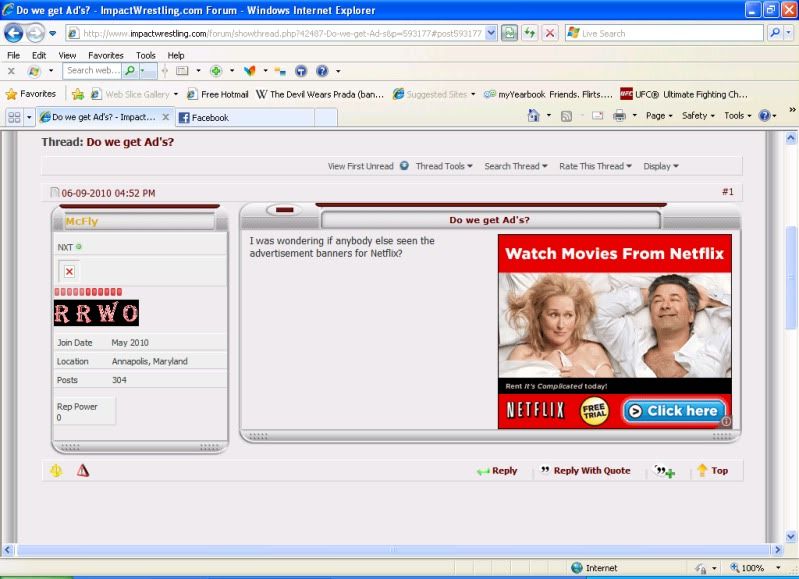Open the forum Display dropdown
799x579 pixels.
660,166
